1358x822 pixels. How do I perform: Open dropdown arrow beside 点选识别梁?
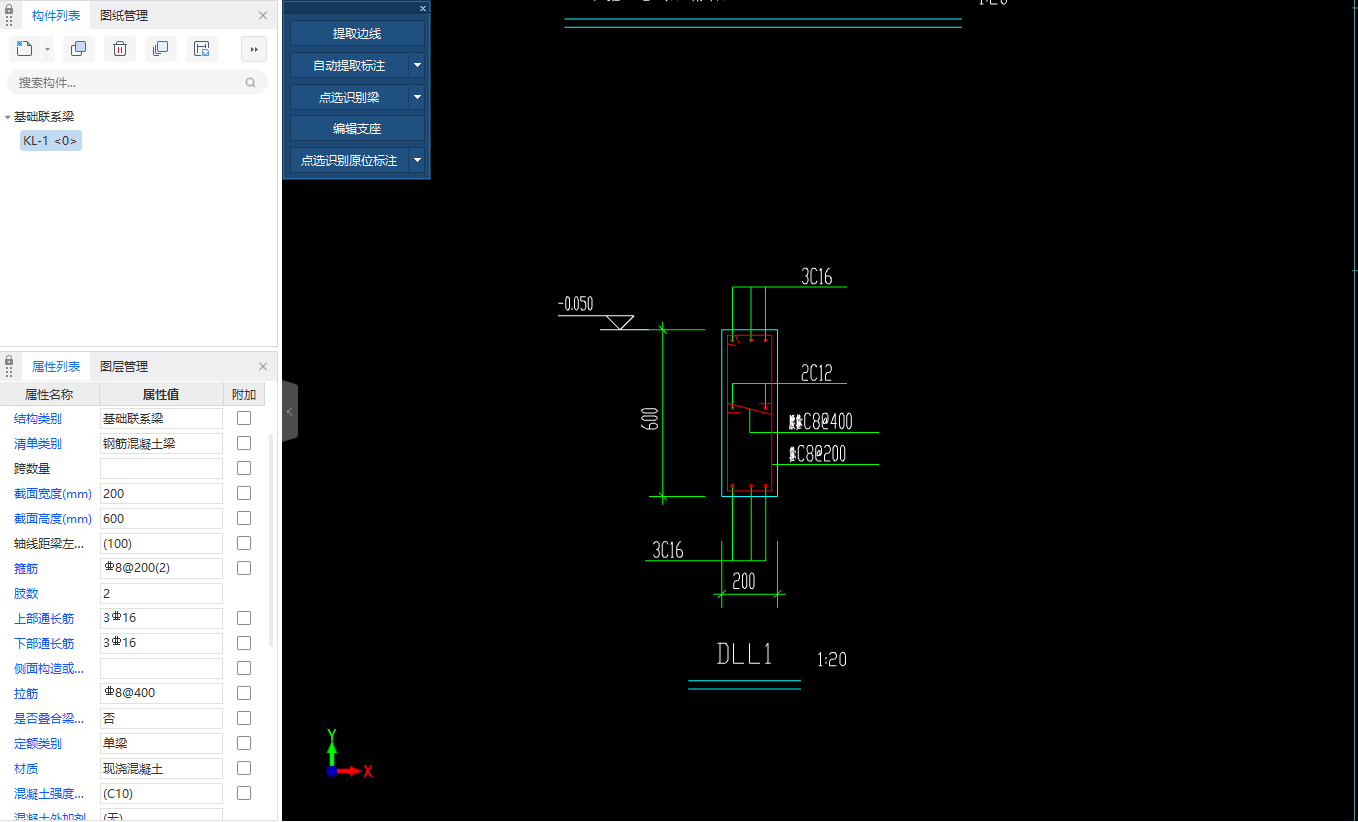click(418, 97)
